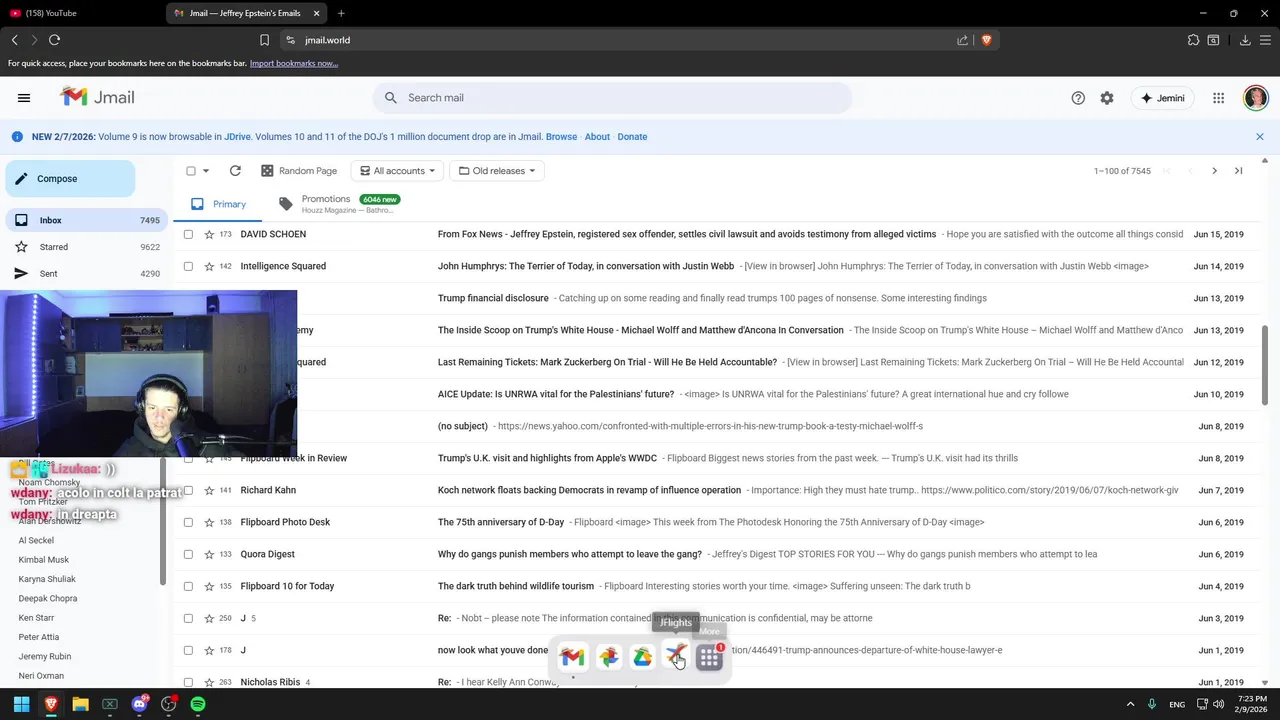Open the Jemini assistant button

tap(1163, 98)
